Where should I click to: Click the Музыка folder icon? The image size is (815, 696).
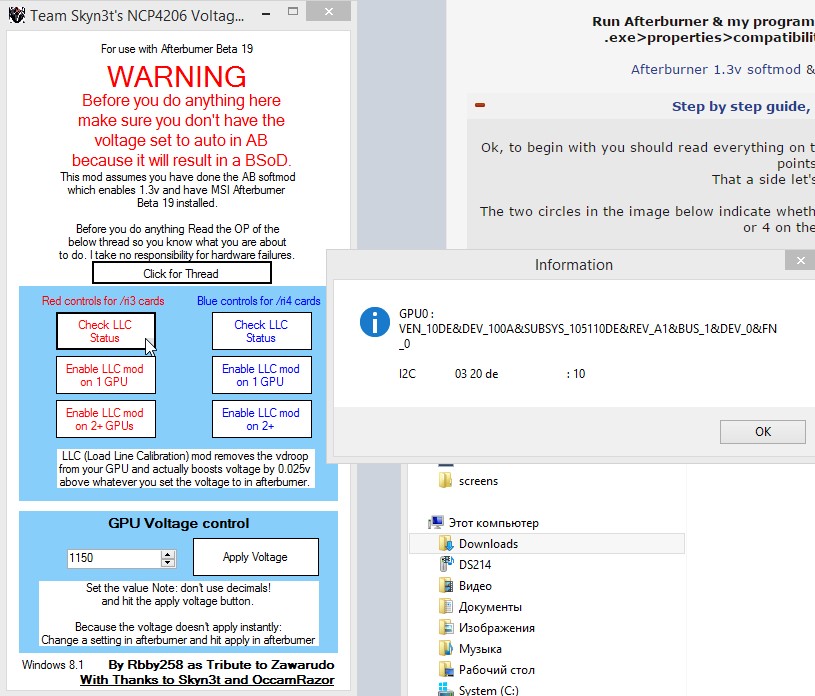click(445, 649)
